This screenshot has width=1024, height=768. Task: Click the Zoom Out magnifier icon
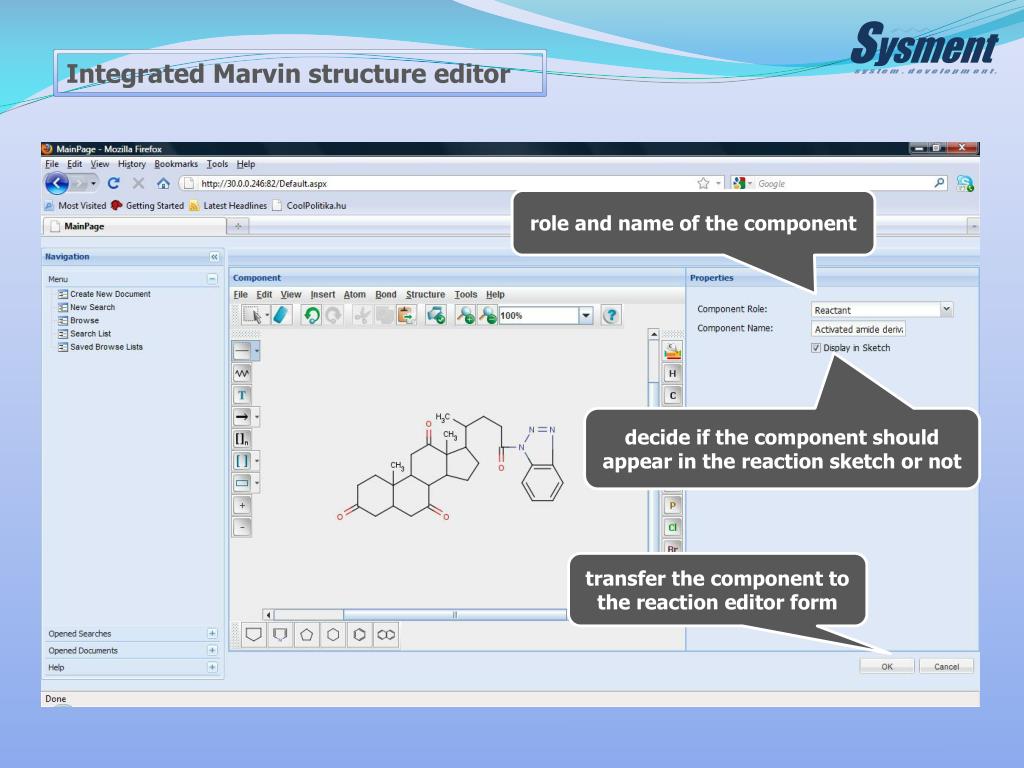click(487, 315)
